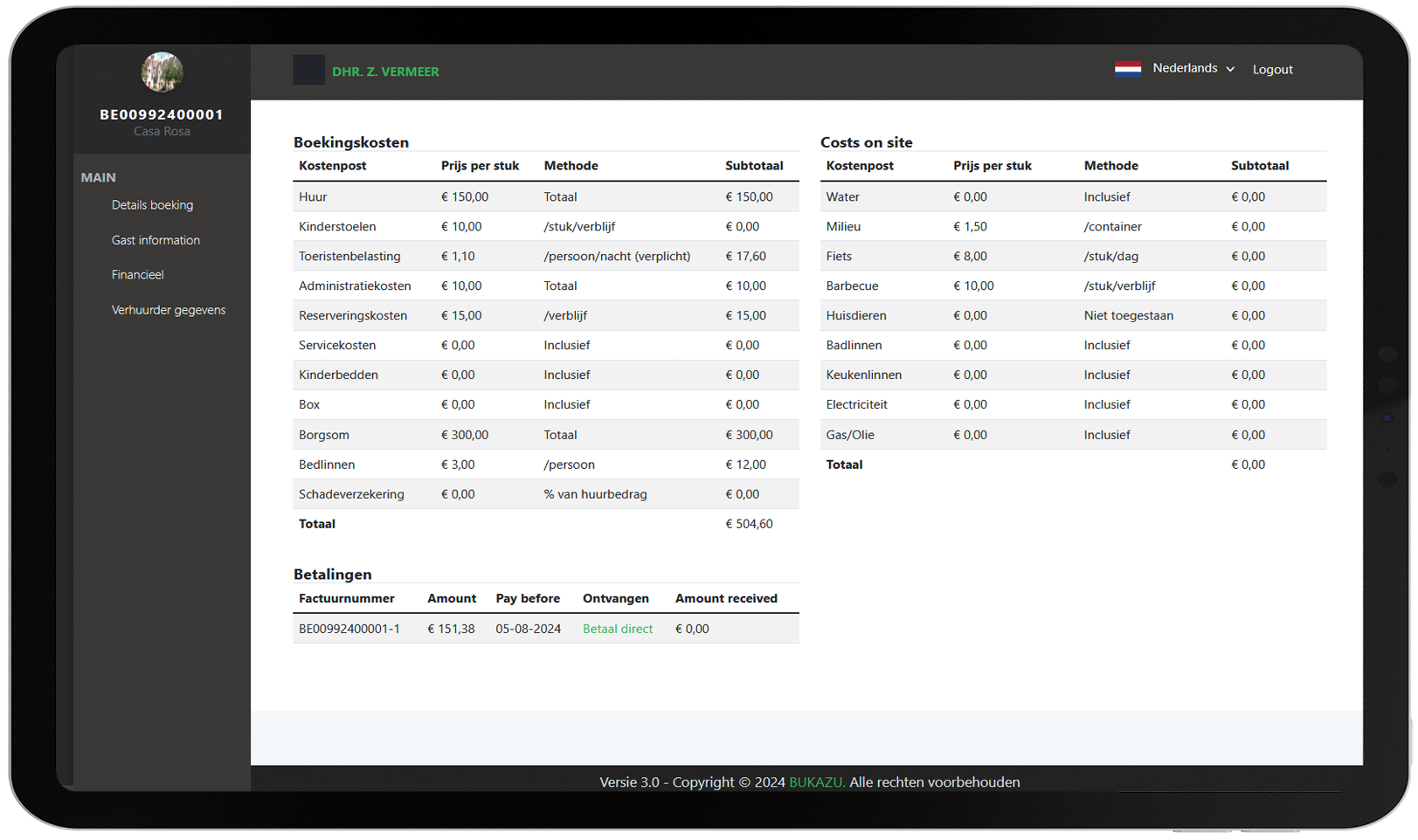1418x840 pixels.
Task: Click the Huur cost row label
Action: (312, 197)
